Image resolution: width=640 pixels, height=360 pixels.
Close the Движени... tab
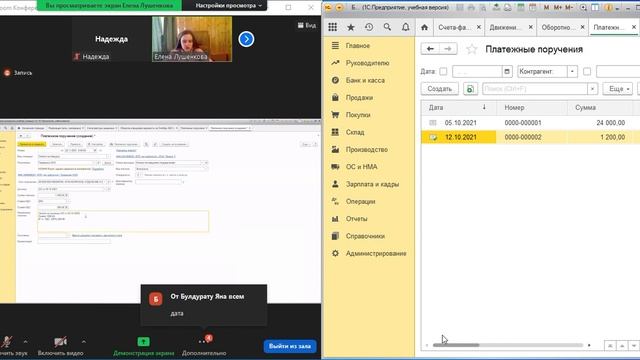pyautogui.click(x=530, y=27)
